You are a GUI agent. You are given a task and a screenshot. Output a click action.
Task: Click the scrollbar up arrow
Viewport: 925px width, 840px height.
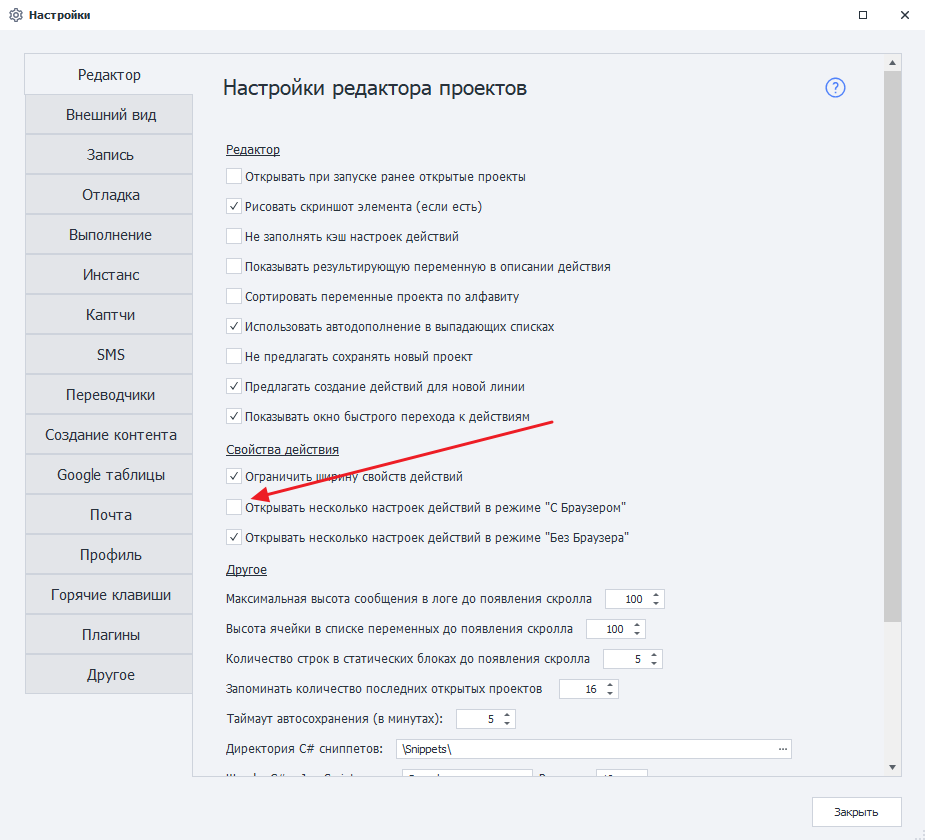coord(893,63)
